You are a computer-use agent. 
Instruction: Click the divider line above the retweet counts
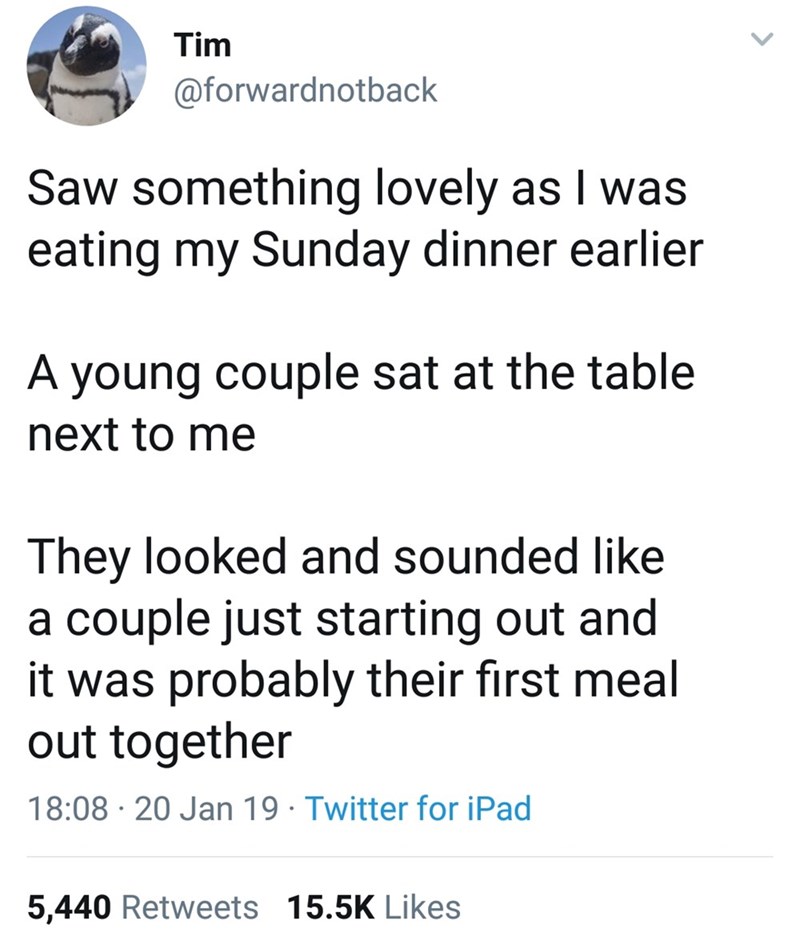pyautogui.click(x=400, y=857)
